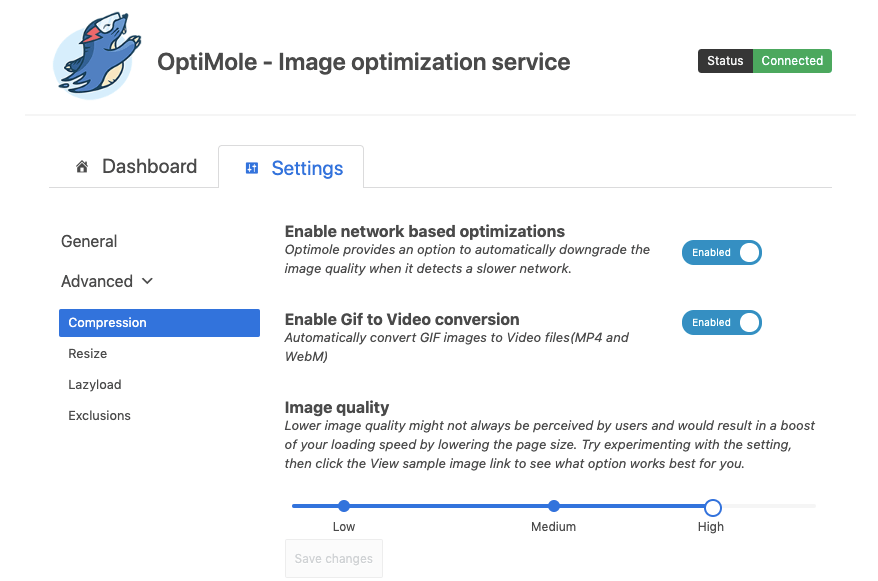Viewport: 878px width, 581px height.
Task: Open the Exclusions settings section
Action: pos(99,415)
